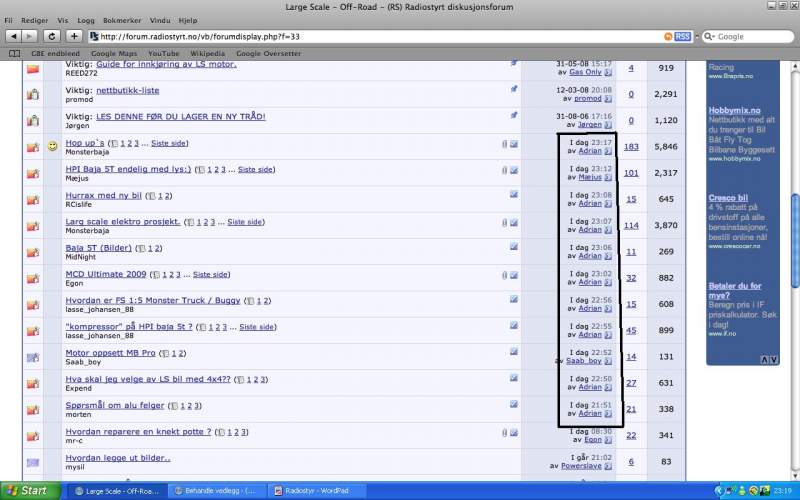Click the thread status icon beside Motor oppsett MB Pro
Screen dimensions: 800x500
(x=33, y=357)
